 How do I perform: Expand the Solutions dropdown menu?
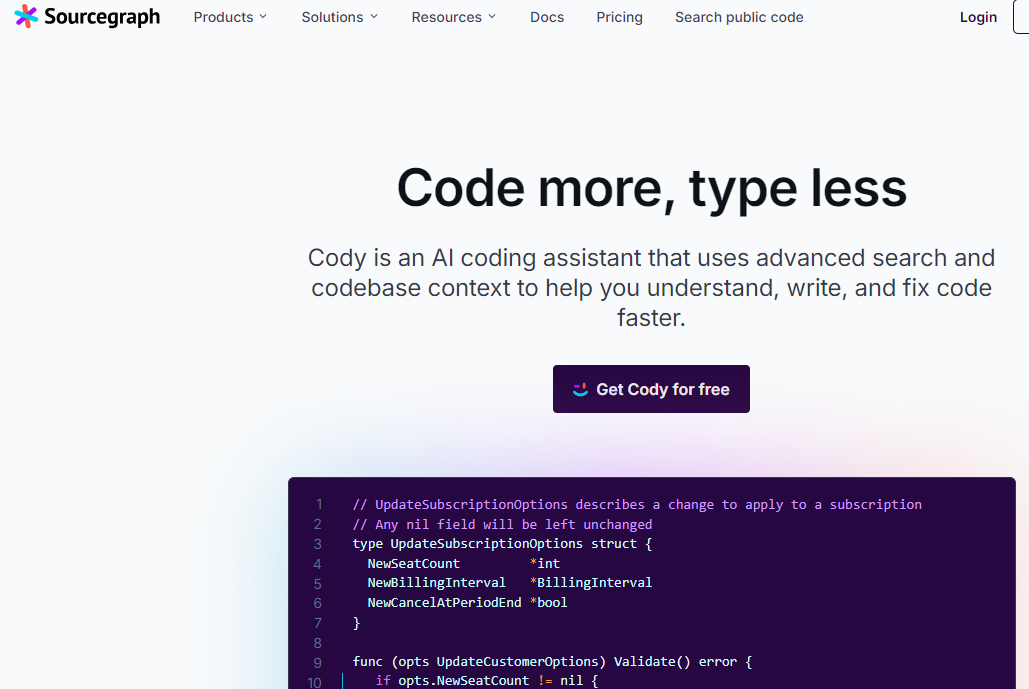[339, 17]
